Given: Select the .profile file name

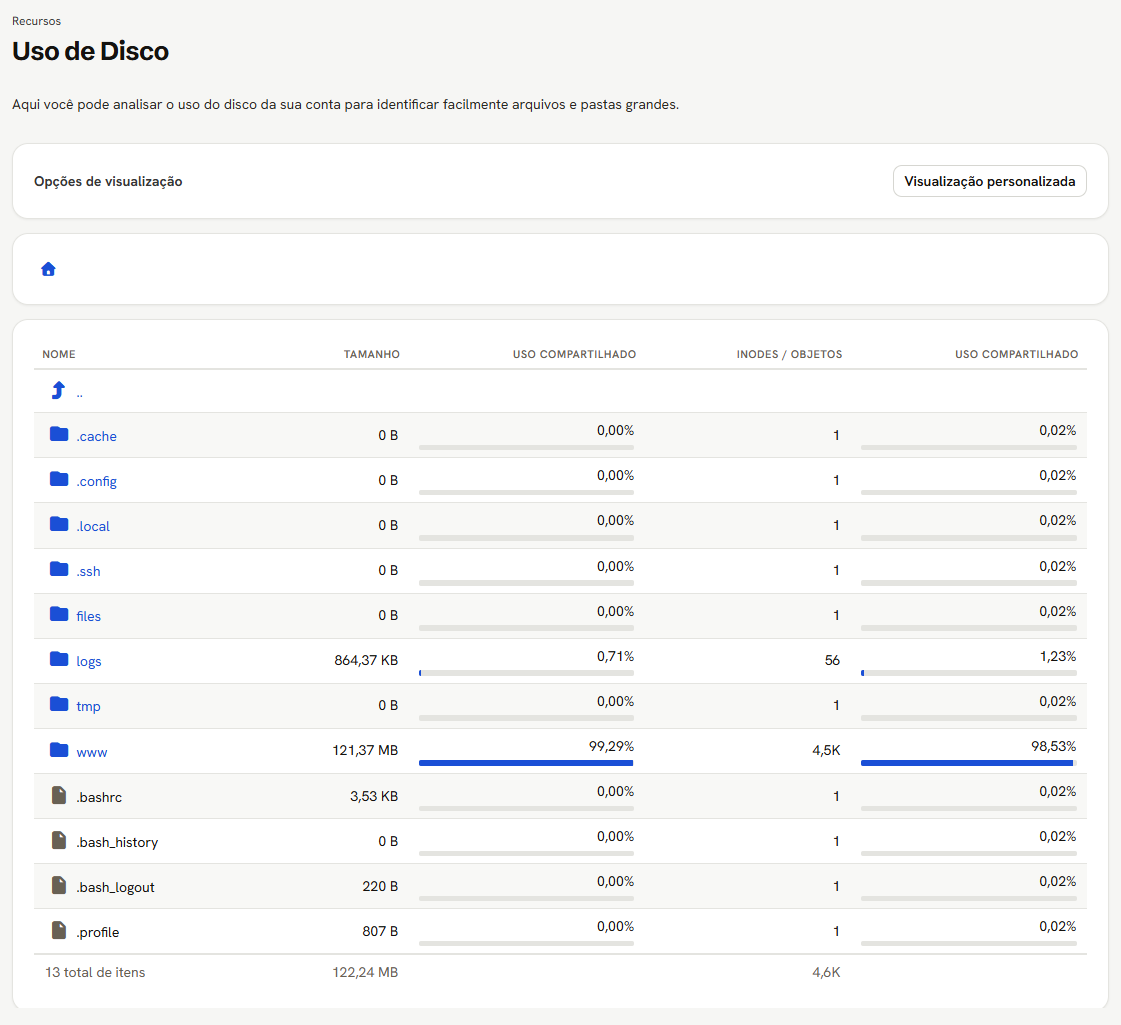Looking at the screenshot, I should tap(98, 932).
